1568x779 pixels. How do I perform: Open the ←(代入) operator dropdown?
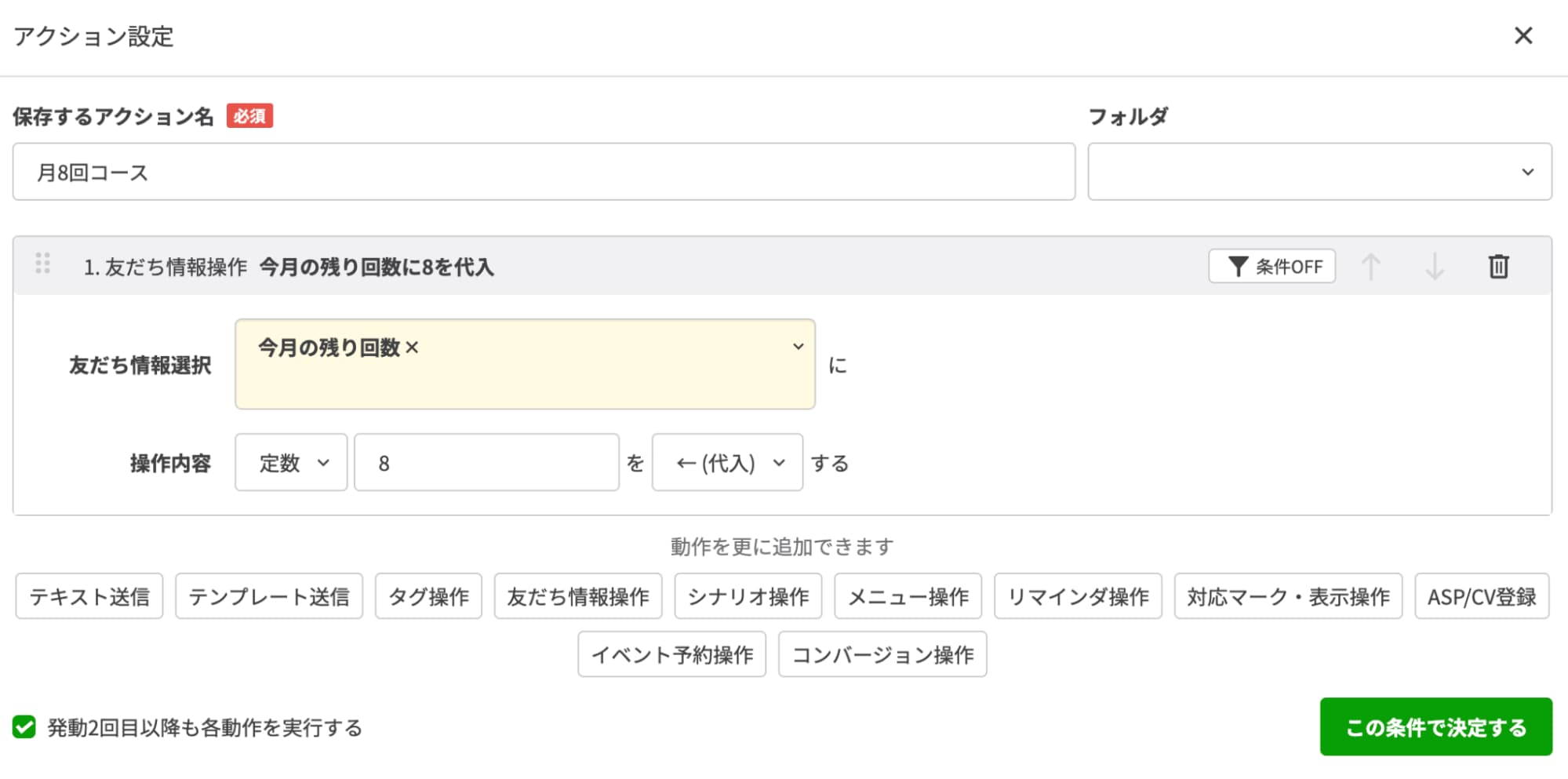pos(726,463)
